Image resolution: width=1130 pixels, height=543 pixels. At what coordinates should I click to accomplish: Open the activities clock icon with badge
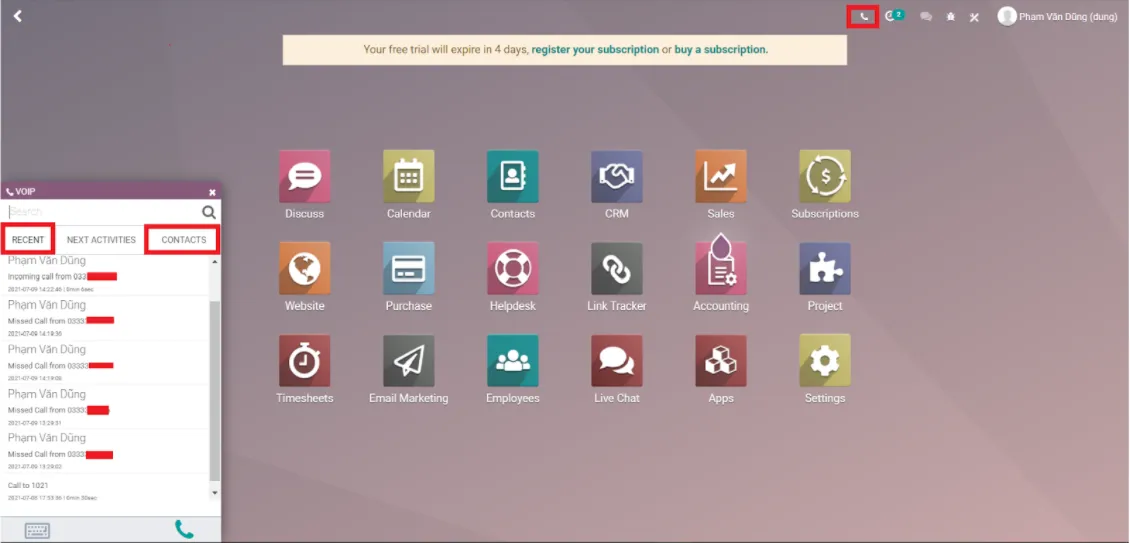tap(894, 15)
